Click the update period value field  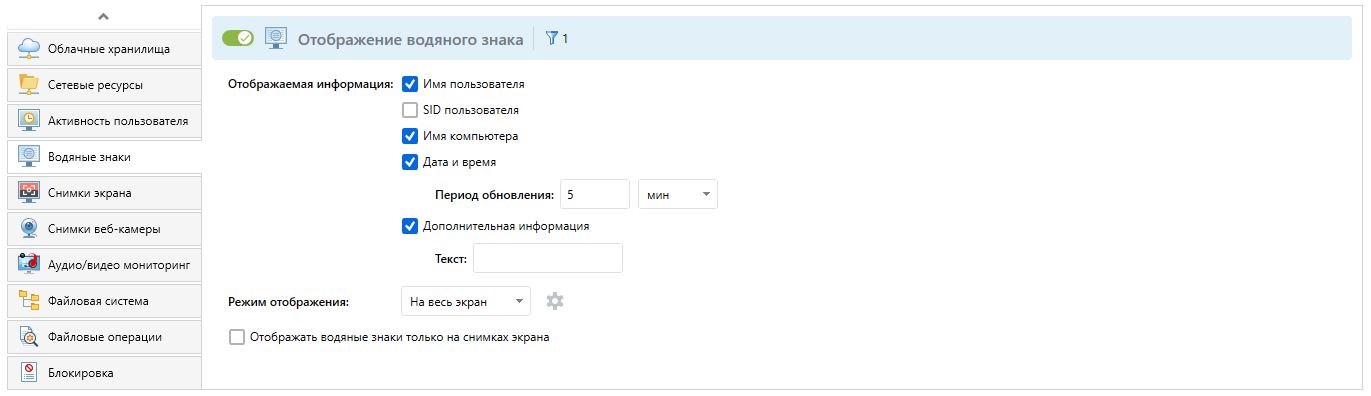coord(594,194)
